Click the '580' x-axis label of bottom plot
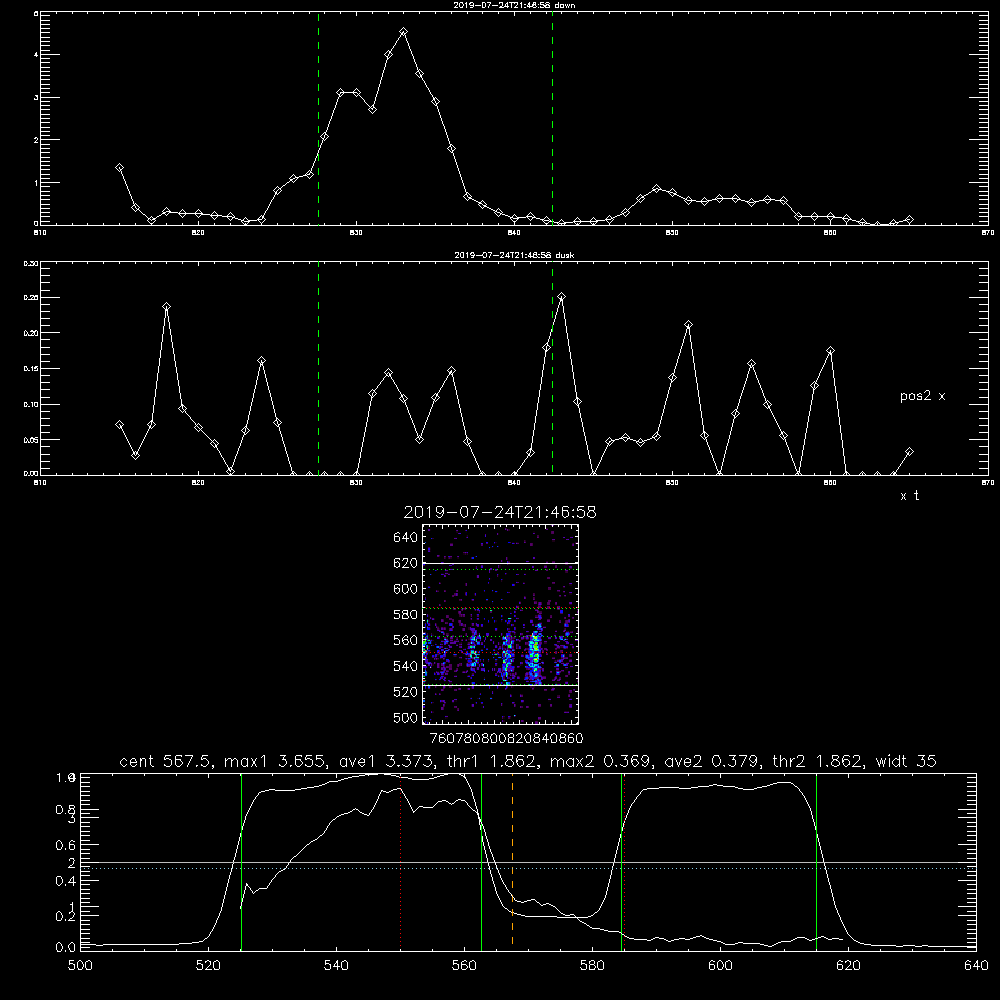Screen dimensions: 1000x1000 [x=592, y=966]
